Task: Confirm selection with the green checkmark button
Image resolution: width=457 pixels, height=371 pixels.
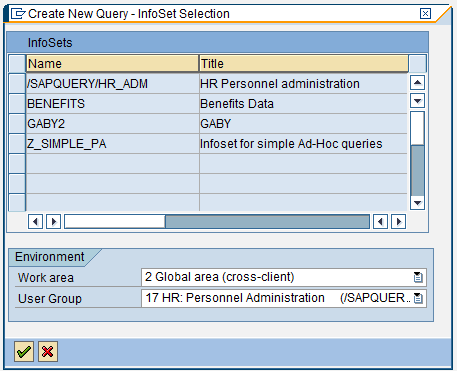Action: coord(24,351)
